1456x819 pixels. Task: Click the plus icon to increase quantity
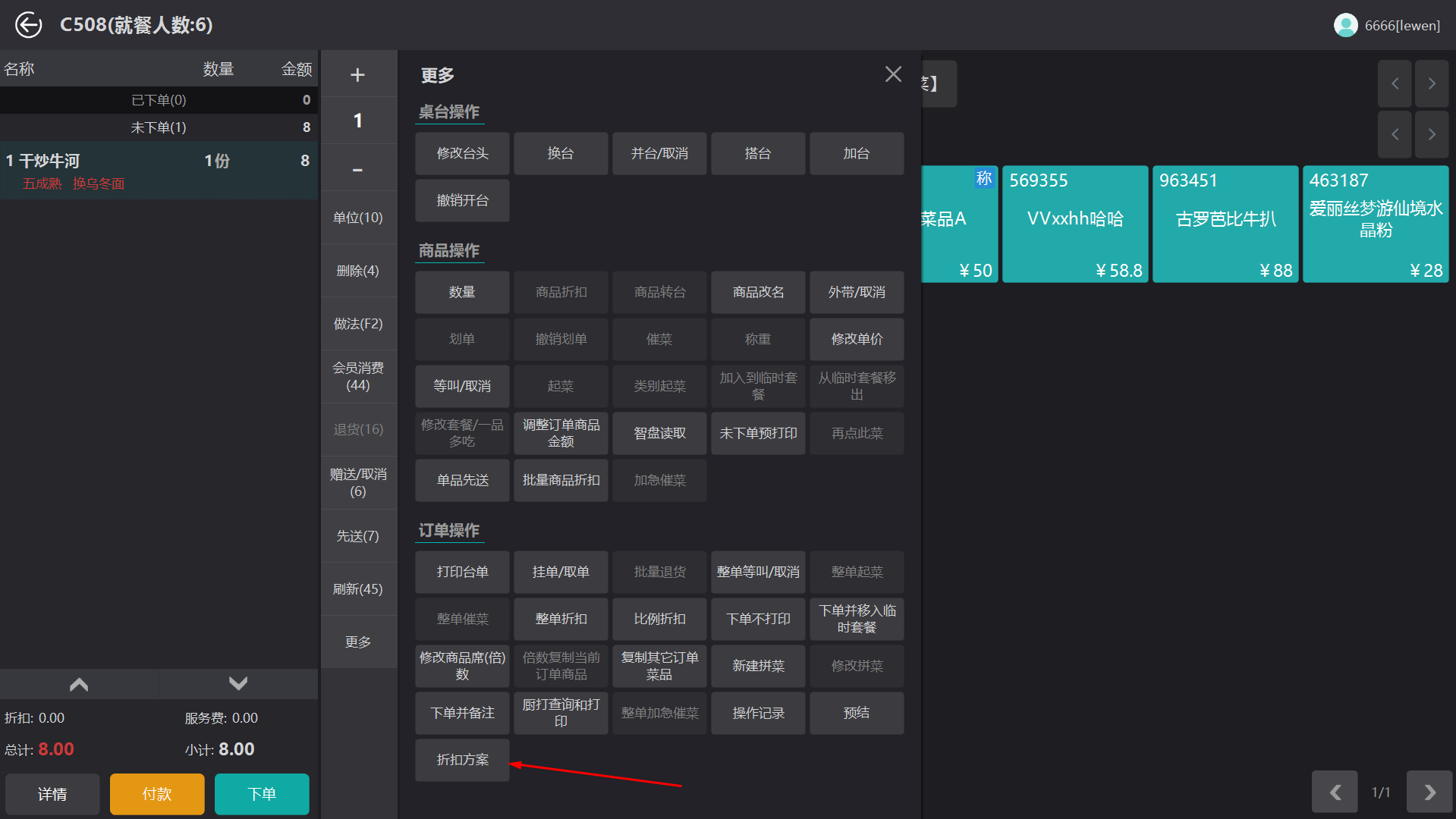[x=357, y=74]
